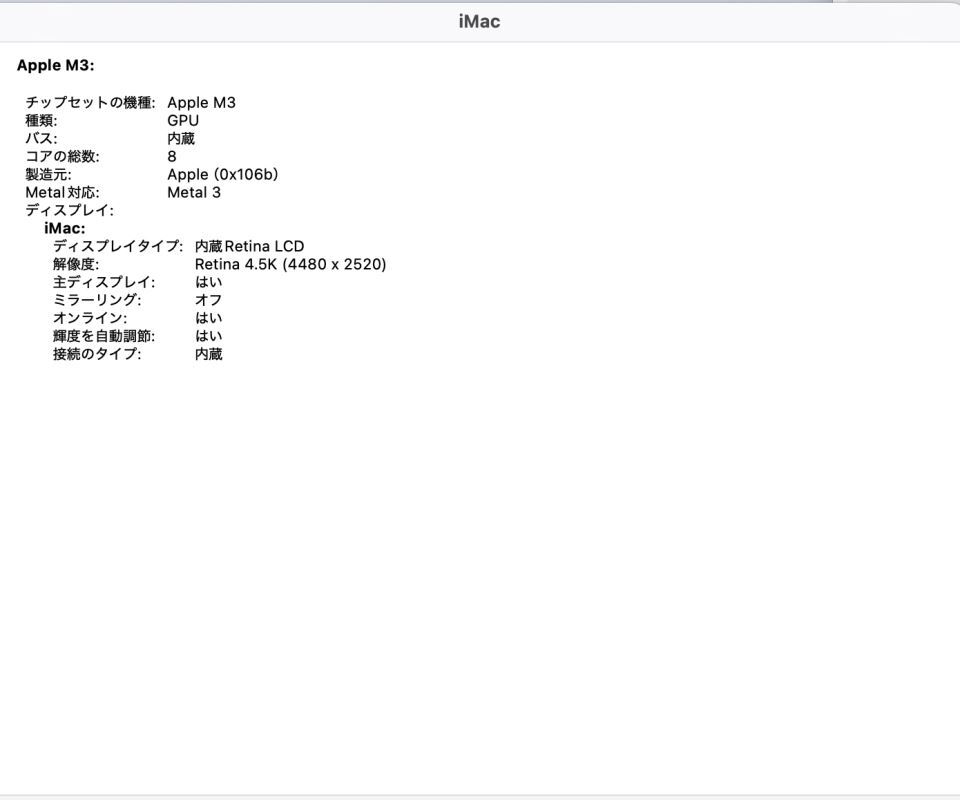This screenshot has width=960, height=800.
Task: Select core count value 8
Action: pos(172,157)
